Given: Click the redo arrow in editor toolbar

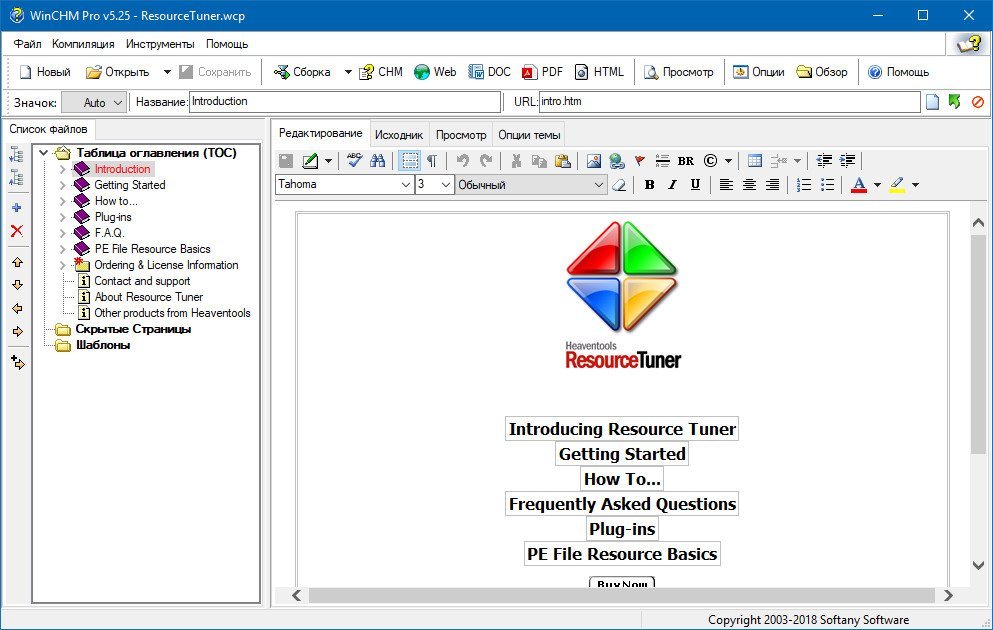Looking at the screenshot, I should pos(486,160).
